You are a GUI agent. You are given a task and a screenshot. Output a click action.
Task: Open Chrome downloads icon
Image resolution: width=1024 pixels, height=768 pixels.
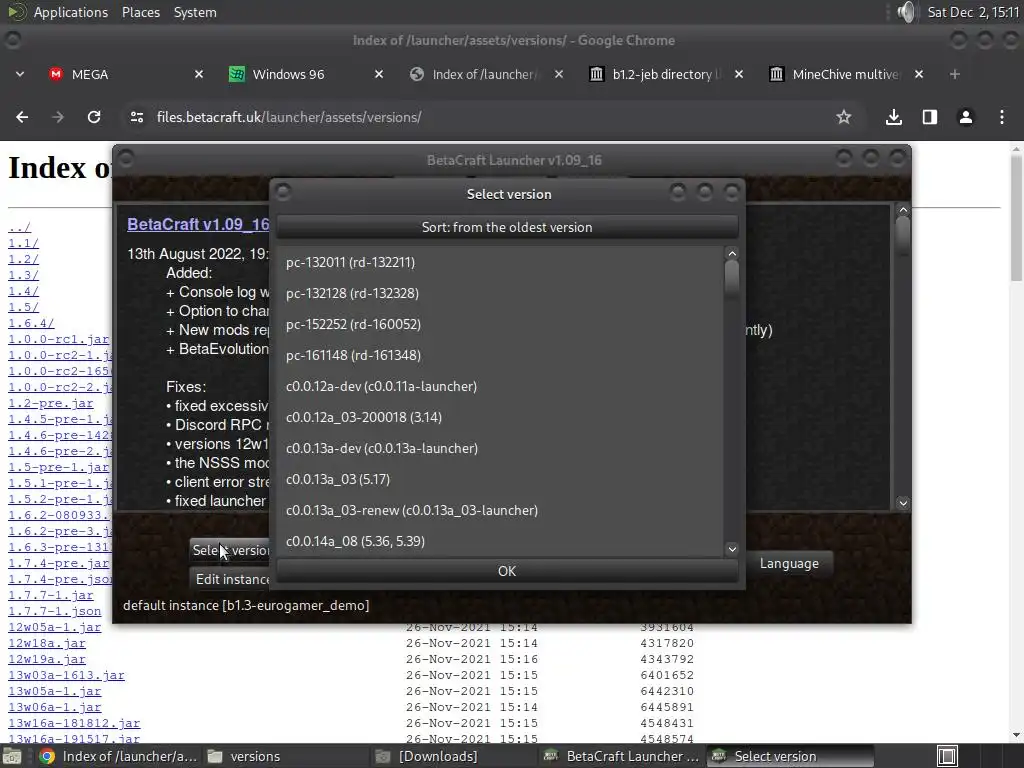tap(893, 117)
